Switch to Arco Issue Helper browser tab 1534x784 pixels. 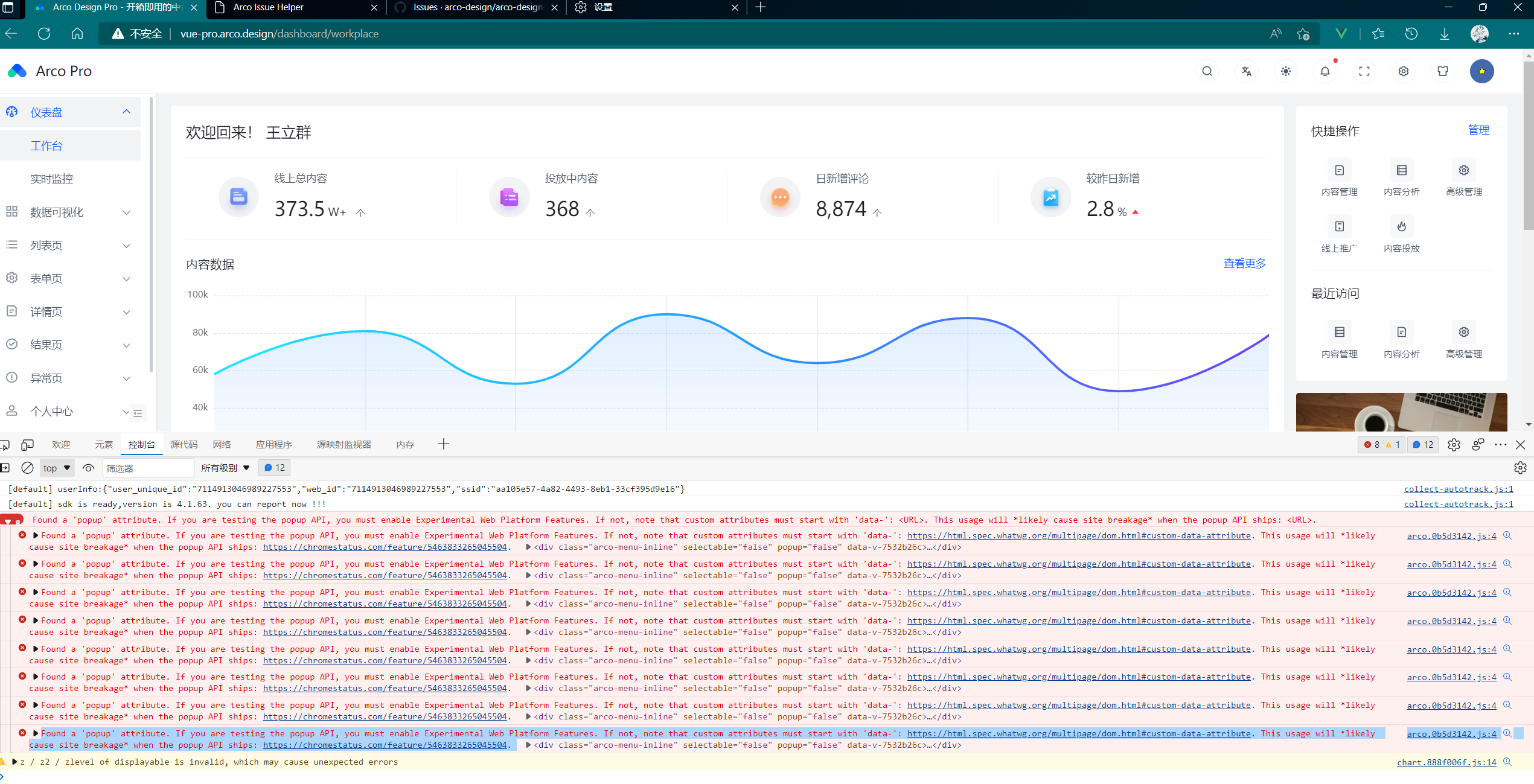[296, 8]
